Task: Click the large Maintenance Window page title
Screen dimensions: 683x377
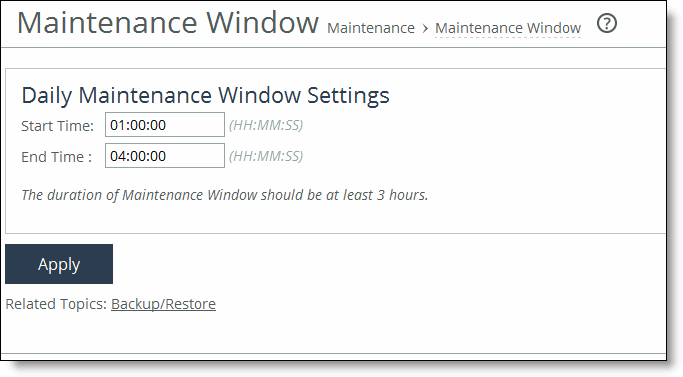Action: (x=168, y=23)
